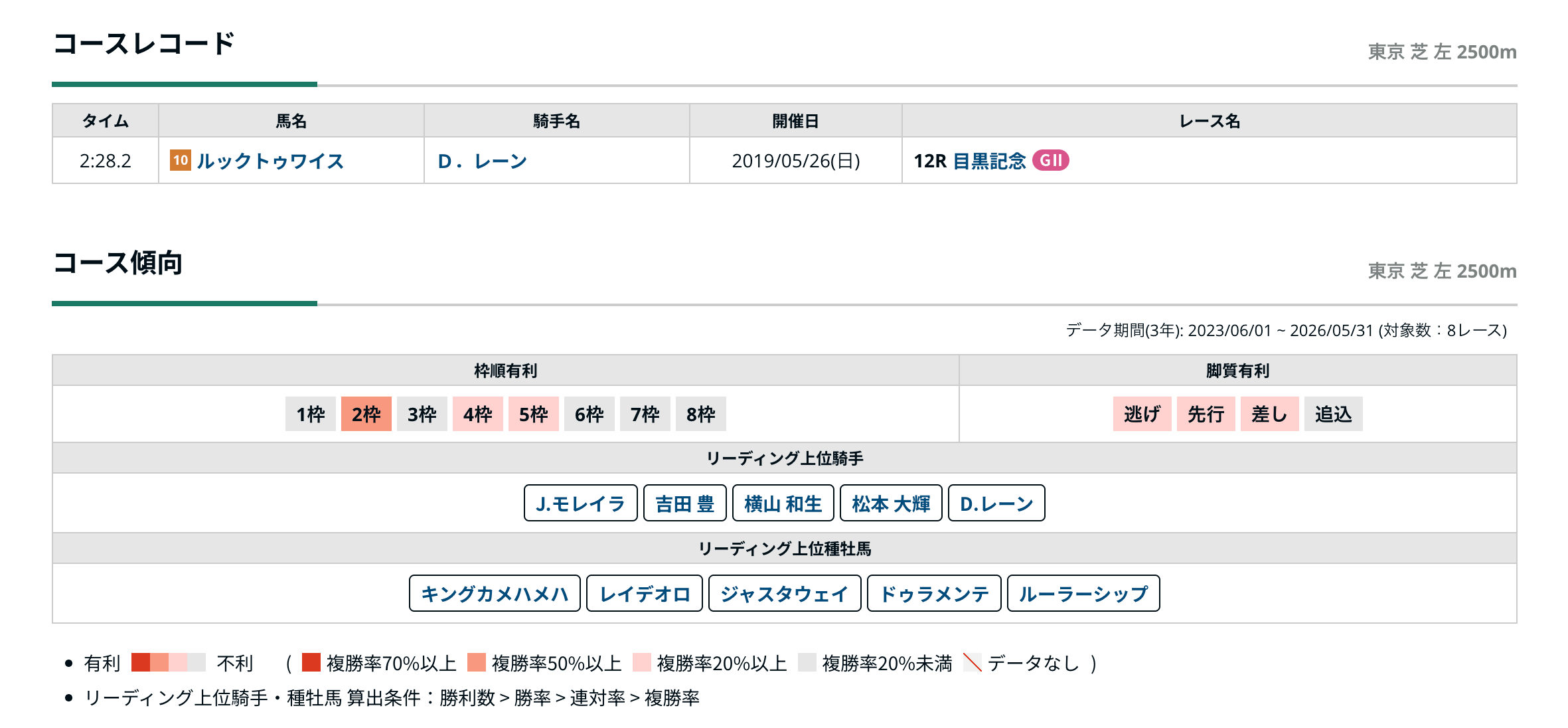Click the データなし slashed legend icon
The image size is (1568, 728).
tap(973, 662)
